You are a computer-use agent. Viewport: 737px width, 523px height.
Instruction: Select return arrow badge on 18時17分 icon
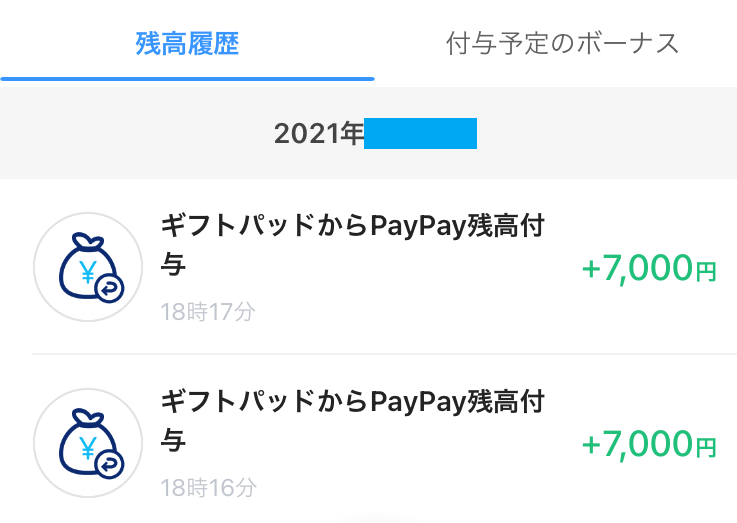(109, 288)
